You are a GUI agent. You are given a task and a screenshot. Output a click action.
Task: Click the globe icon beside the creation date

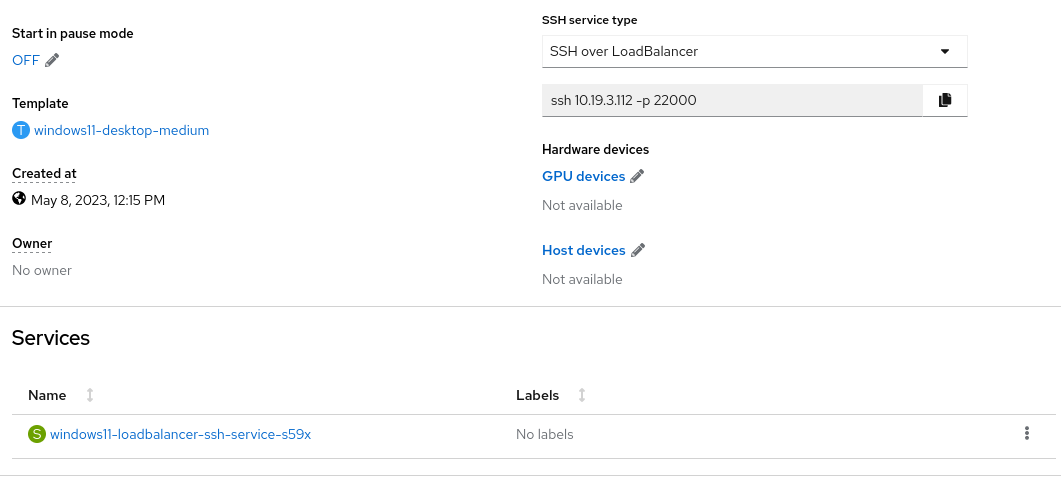point(19,199)
